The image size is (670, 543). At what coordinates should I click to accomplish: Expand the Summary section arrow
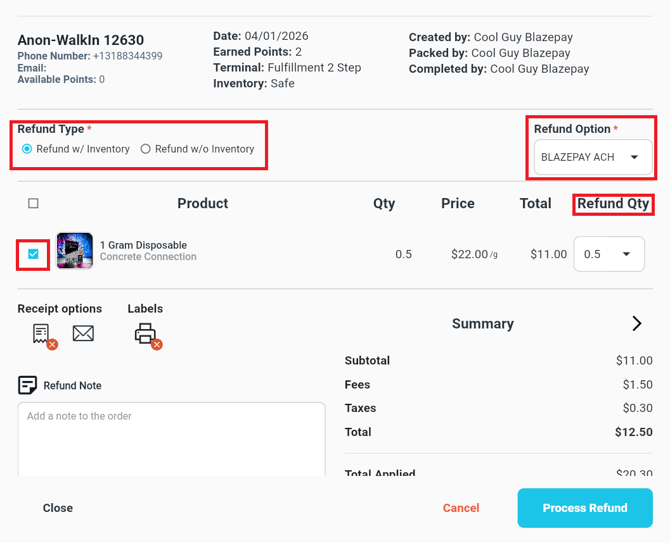tap(637, 324)
